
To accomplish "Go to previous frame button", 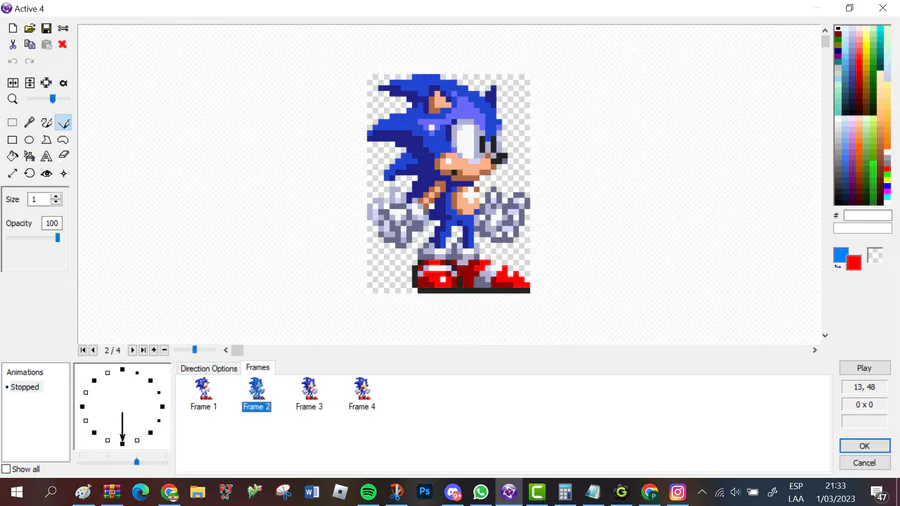I will (93, 350).
